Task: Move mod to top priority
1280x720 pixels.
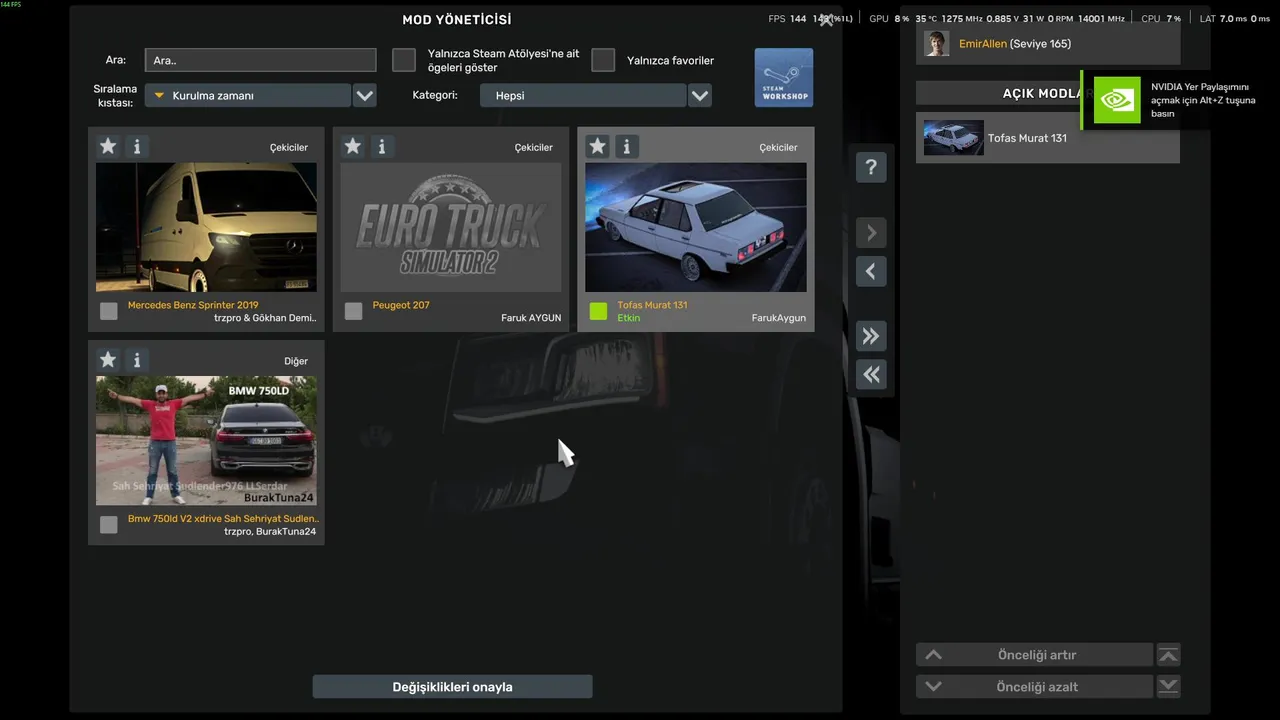Action: pyautogui.click(x=1168, y=655)
